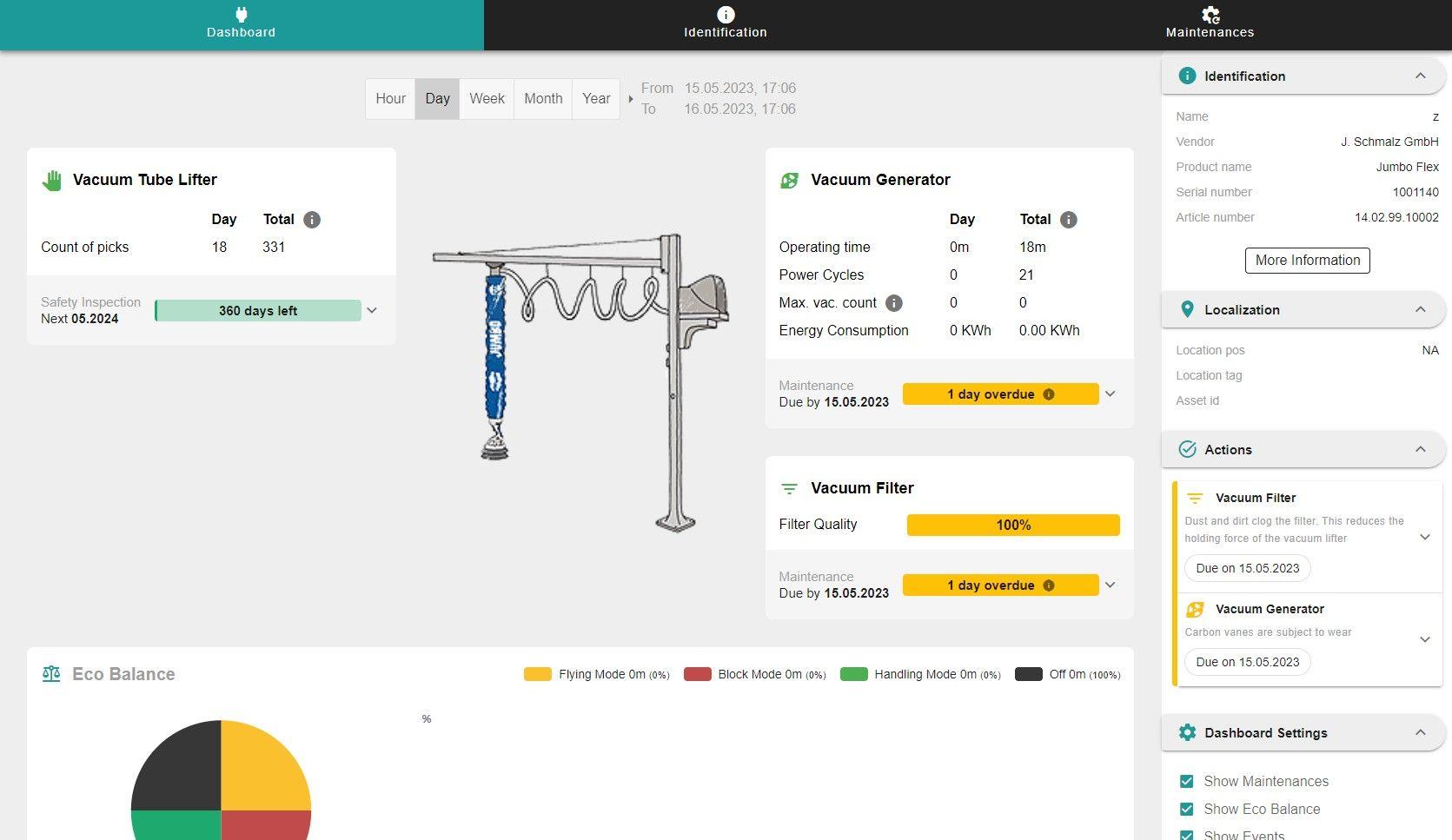Image resolution: width=1452 pixels, height=840 pixels.
Task: Select the Day time range
Action: pyautogui.click(x=437, y=99)
